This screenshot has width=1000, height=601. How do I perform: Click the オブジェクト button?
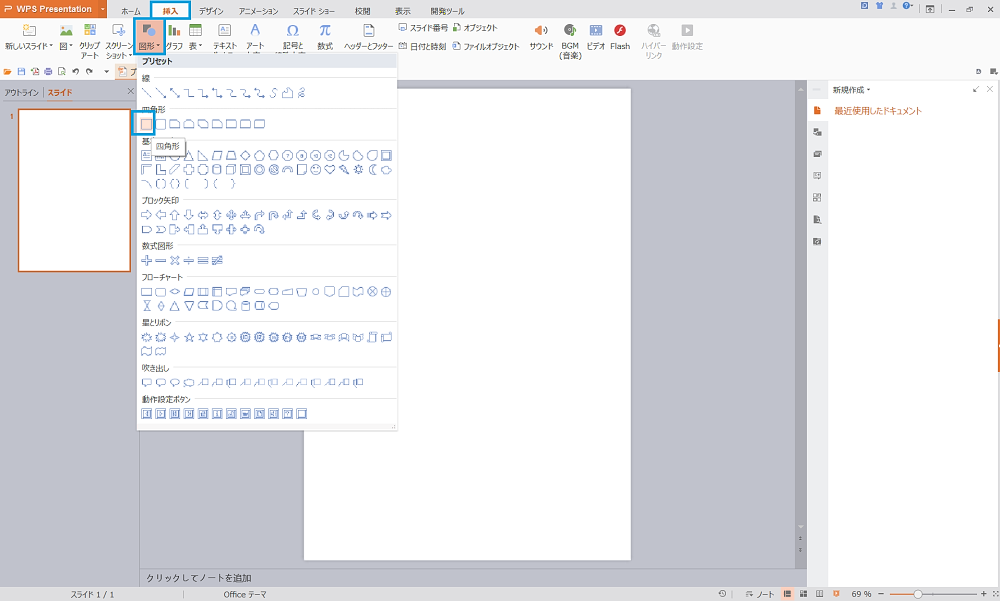tap(475, 27)
